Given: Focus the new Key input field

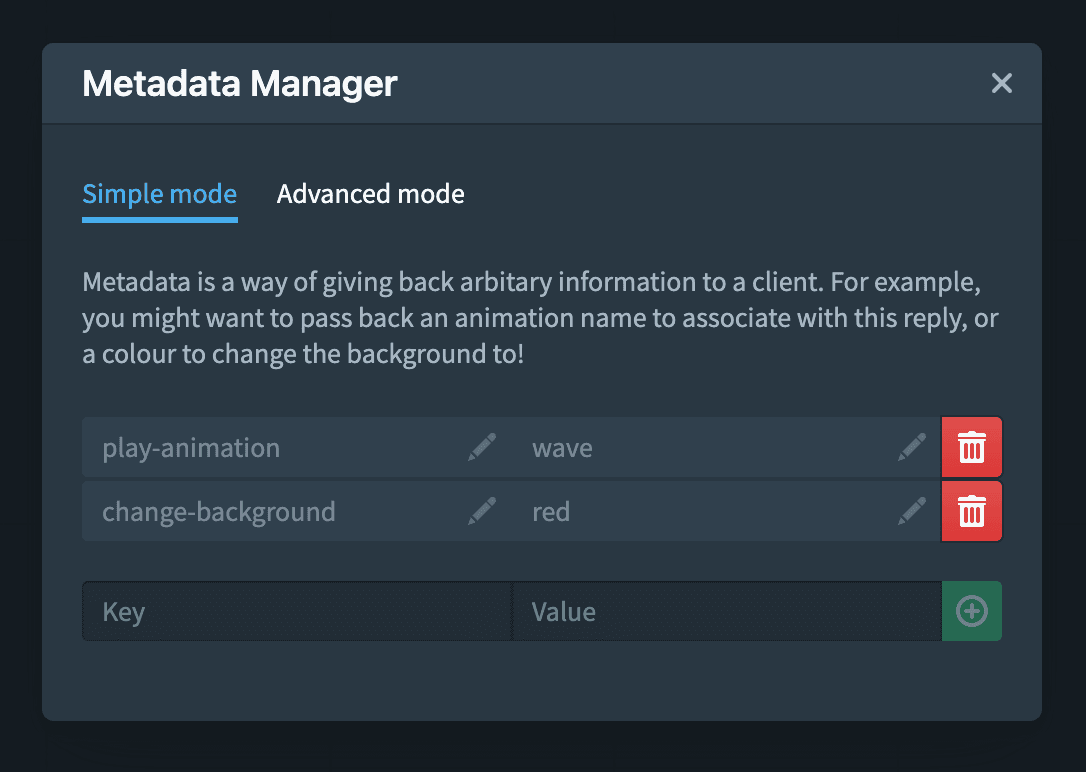Looking at the screenshot, I should [x=296, y=611].
